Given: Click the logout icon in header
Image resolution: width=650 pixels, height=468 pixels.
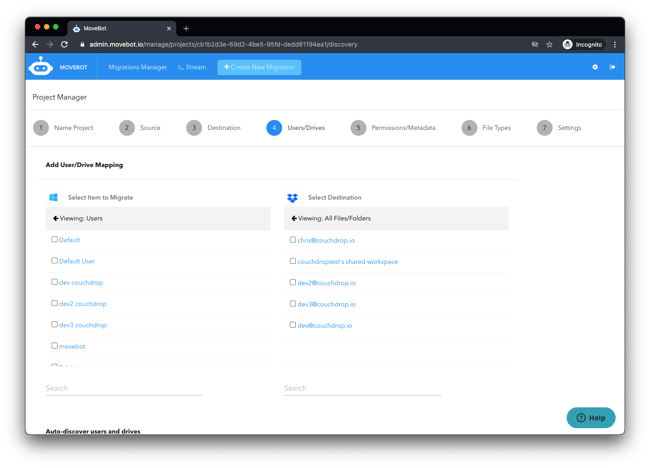Looking at the screenshot, I should [612, 67].
